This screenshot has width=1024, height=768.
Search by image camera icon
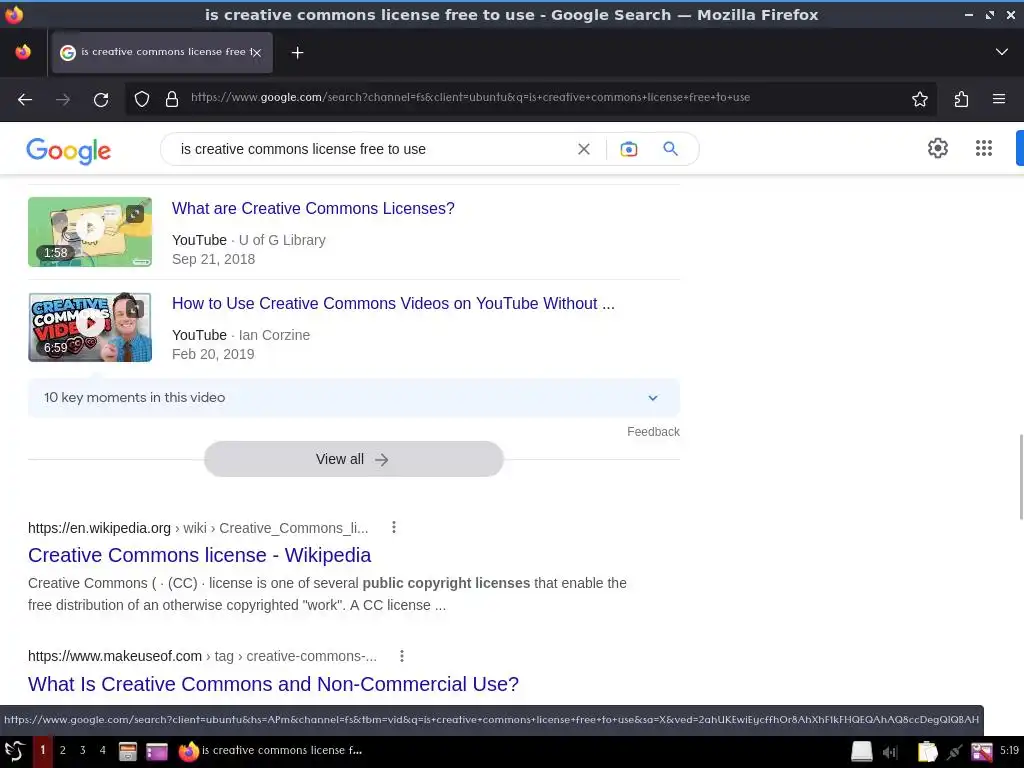(628, 149)
